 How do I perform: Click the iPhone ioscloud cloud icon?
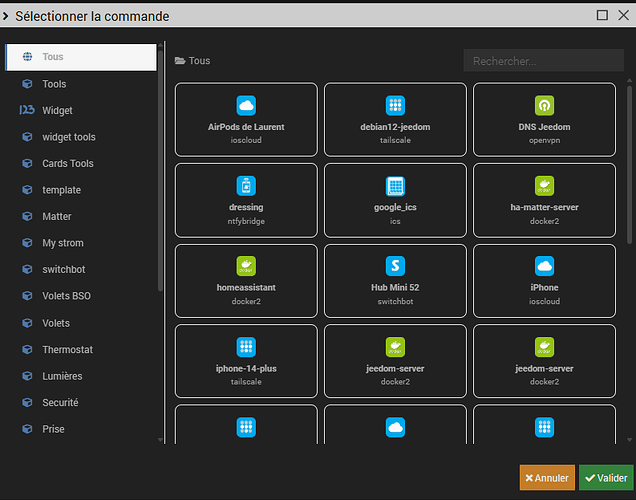(x=544, y=266)
